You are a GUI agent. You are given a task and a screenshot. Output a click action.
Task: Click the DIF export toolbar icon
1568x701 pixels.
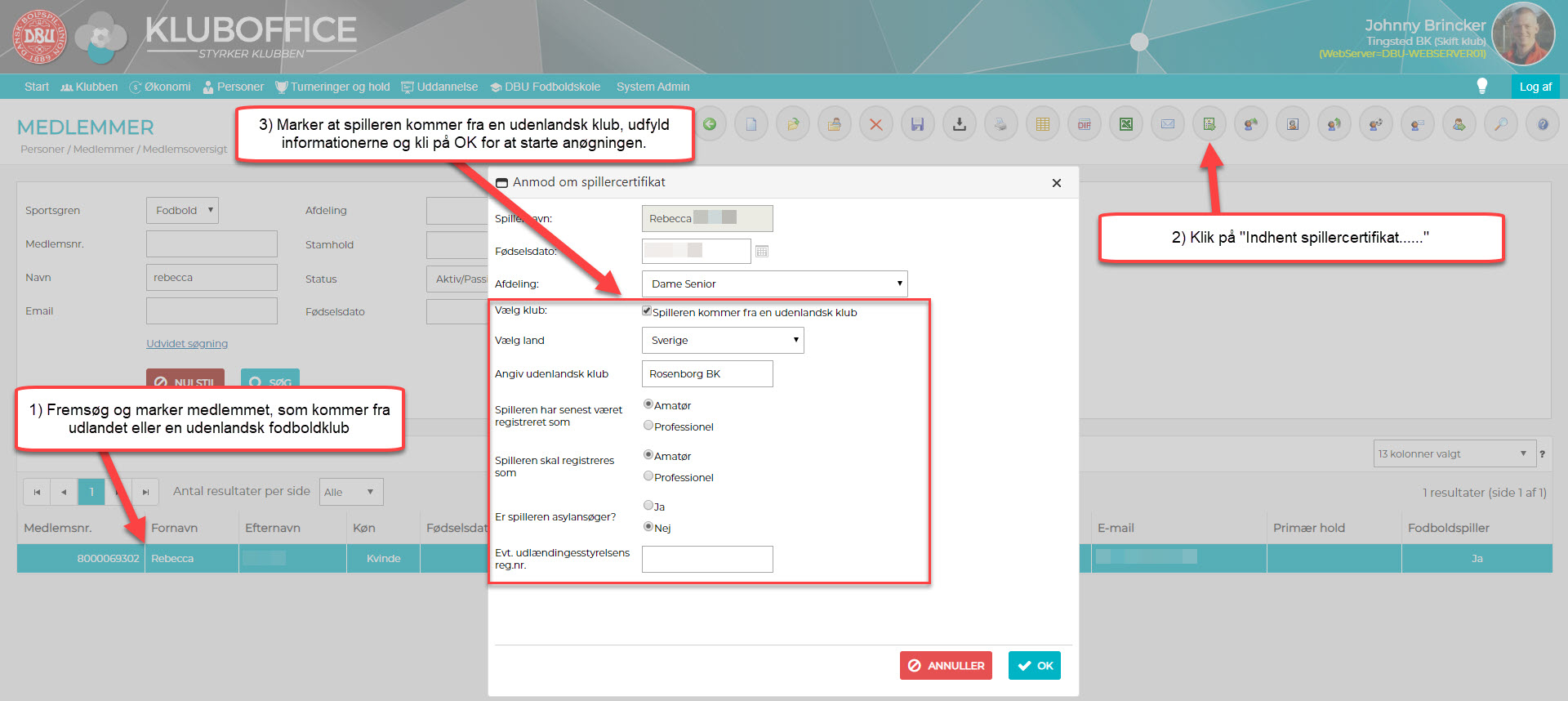(1085, 124)
